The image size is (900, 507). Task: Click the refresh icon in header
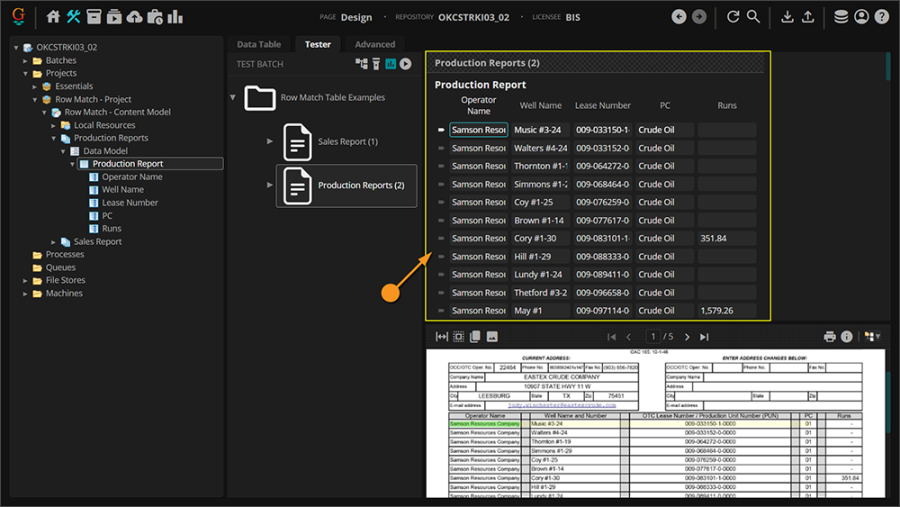coord(733,17)
